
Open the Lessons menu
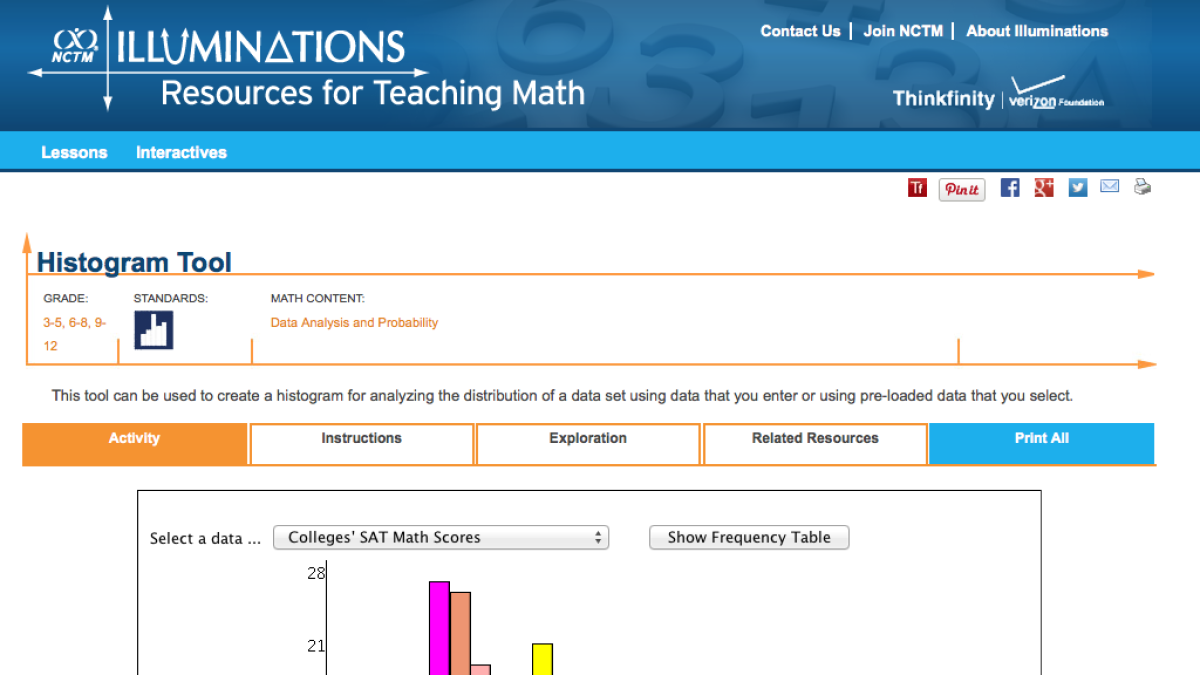coord(74,152)
